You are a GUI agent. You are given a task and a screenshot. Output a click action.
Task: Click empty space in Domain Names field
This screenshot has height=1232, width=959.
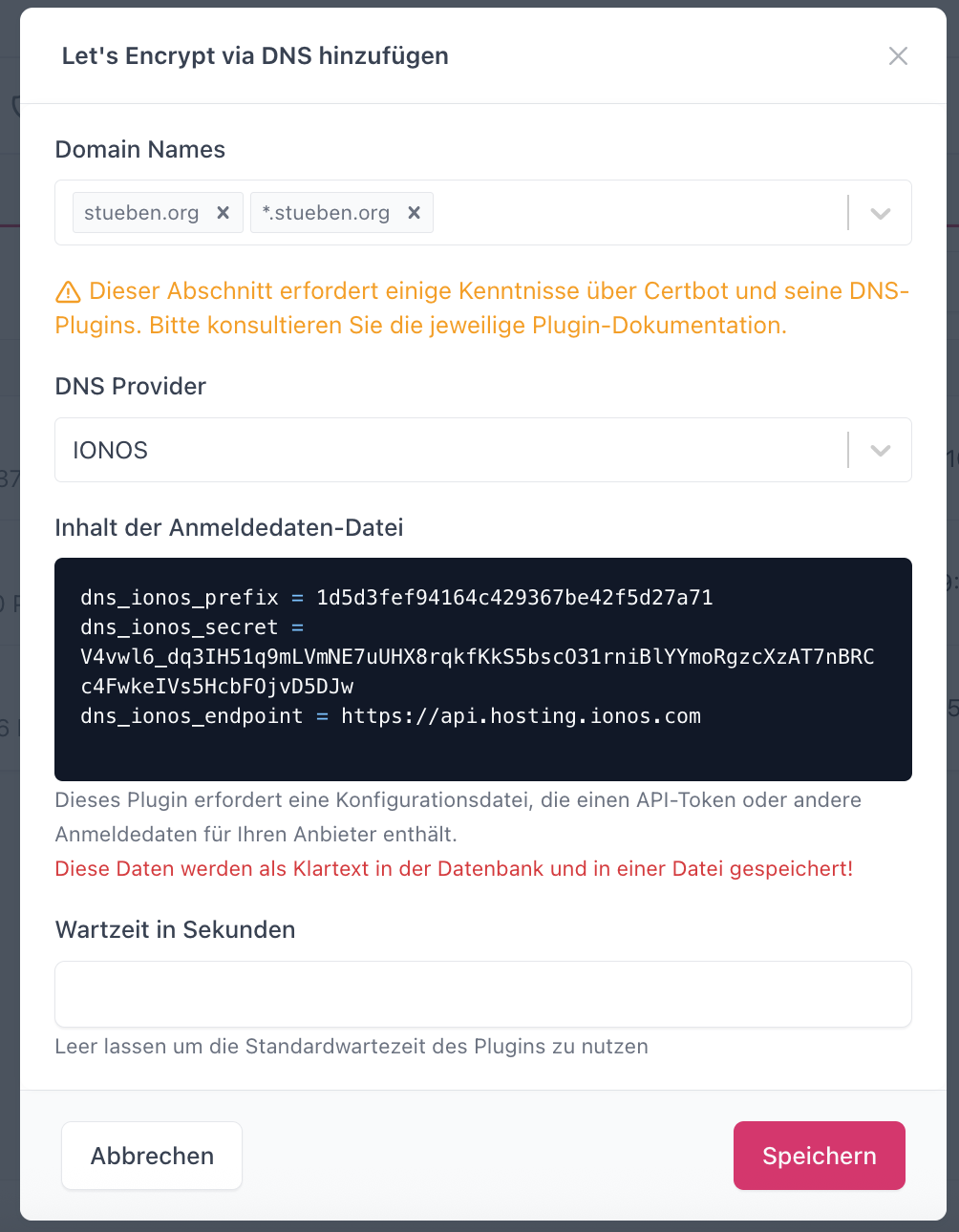click(x=630, y=213)
